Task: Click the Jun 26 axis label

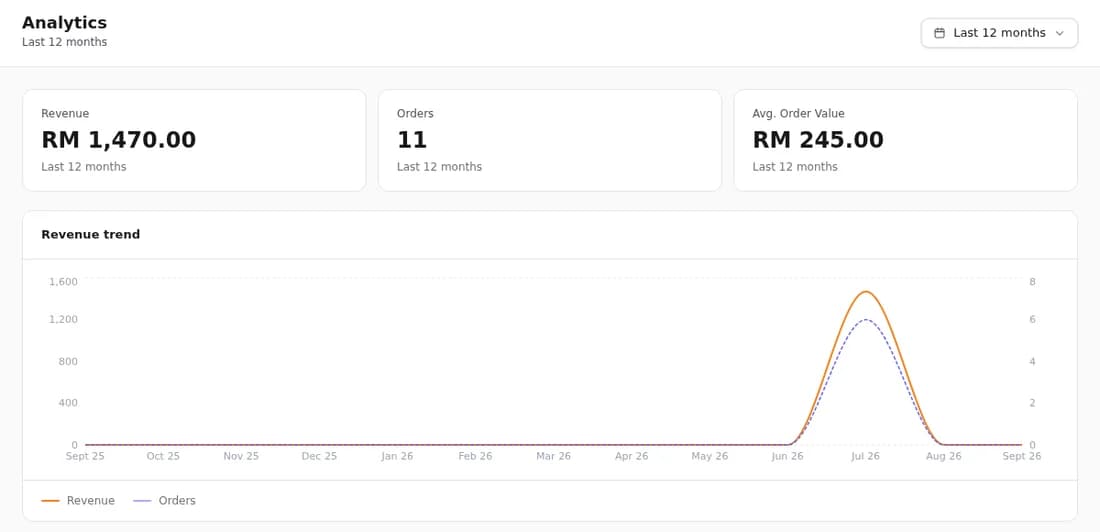Action: (x=787, y=456)
